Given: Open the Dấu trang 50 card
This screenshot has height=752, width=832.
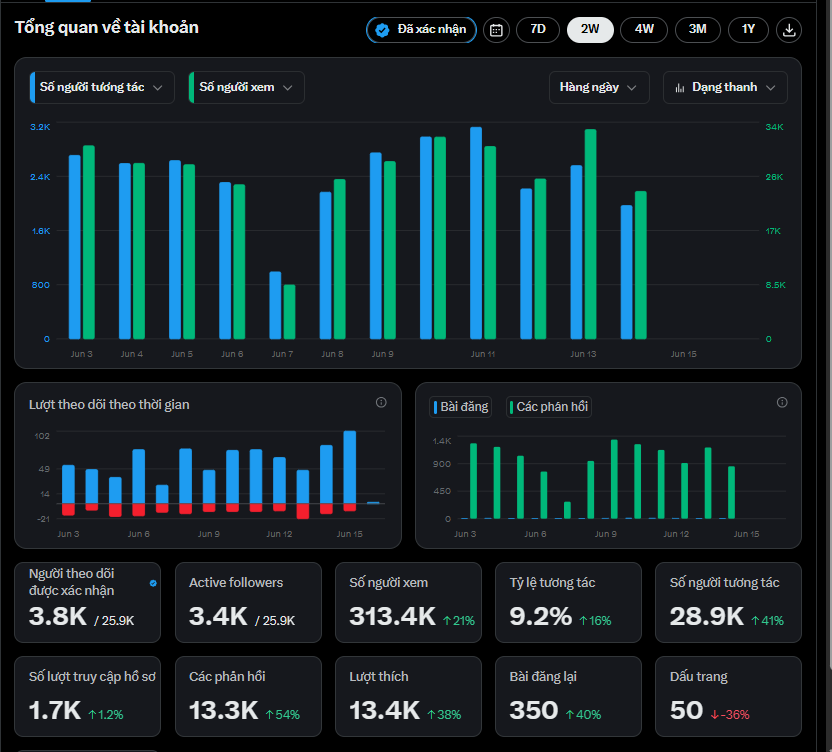Looking at the screenshot, I should (x=729, y=696).
